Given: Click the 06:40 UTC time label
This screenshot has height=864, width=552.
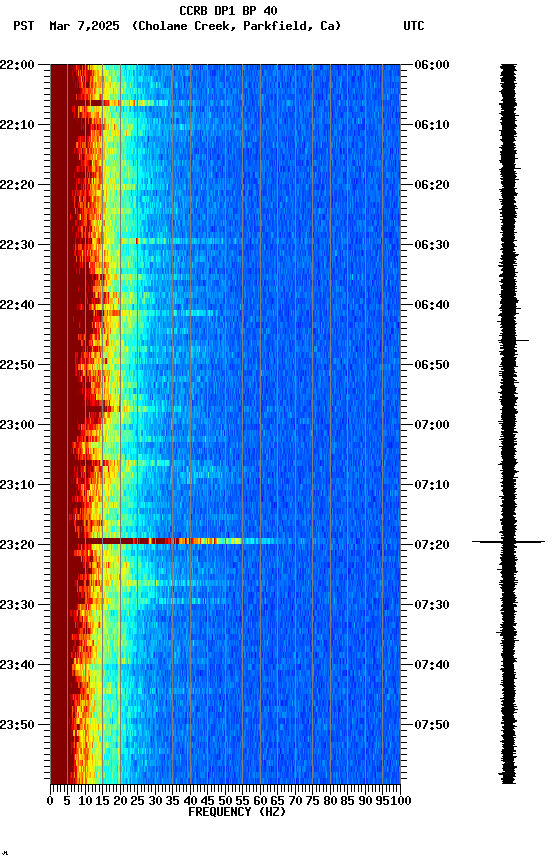Looking at the screenshot, I should pyautogui.click(x=432, y=305).
